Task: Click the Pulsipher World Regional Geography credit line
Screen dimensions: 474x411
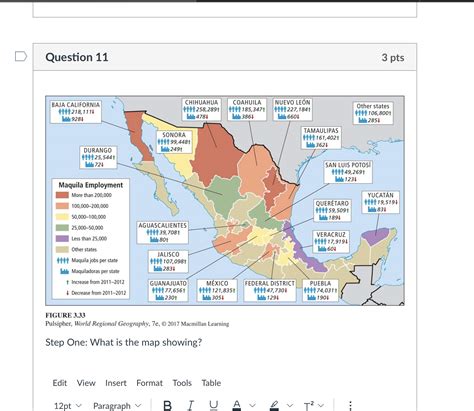Action: coord(137,324)
